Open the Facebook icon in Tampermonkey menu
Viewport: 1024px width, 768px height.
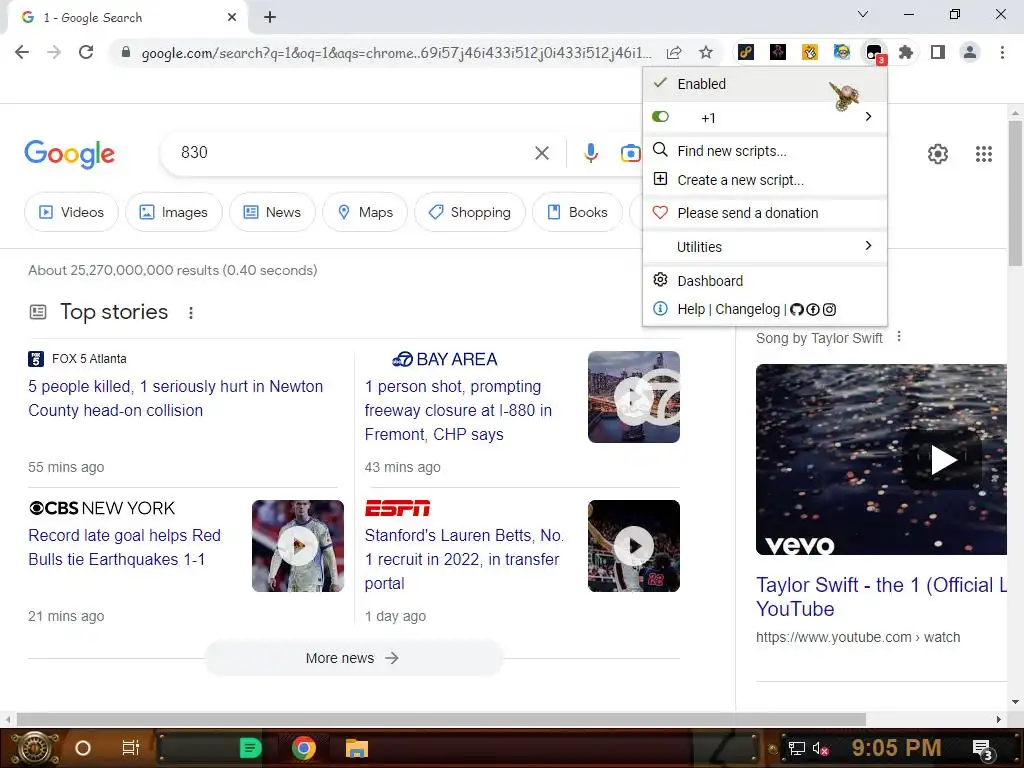pyautogui.click(x=813, y=310)
